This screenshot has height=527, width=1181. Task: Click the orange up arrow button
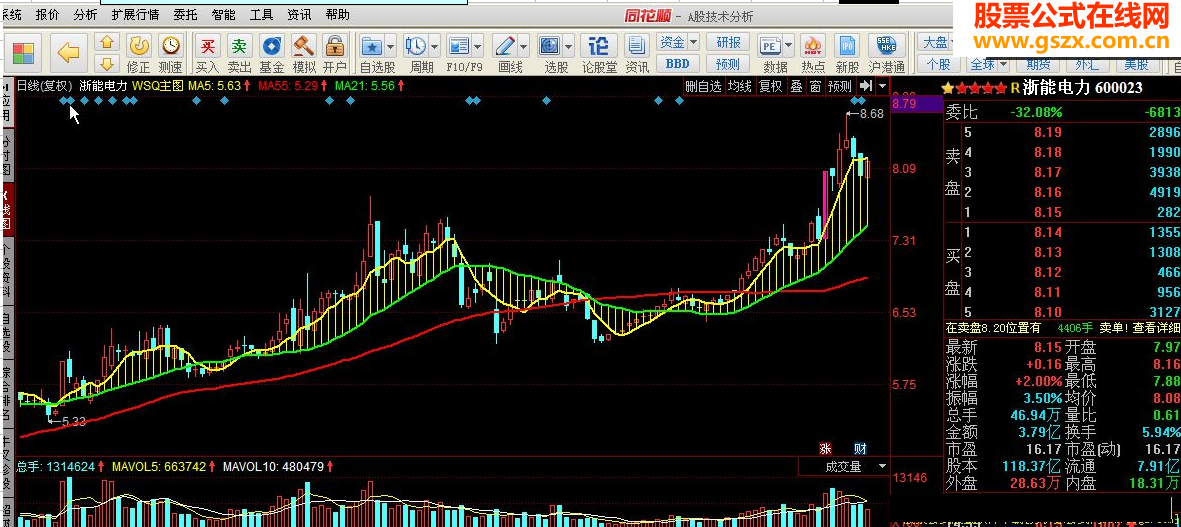tap(108, 41)
